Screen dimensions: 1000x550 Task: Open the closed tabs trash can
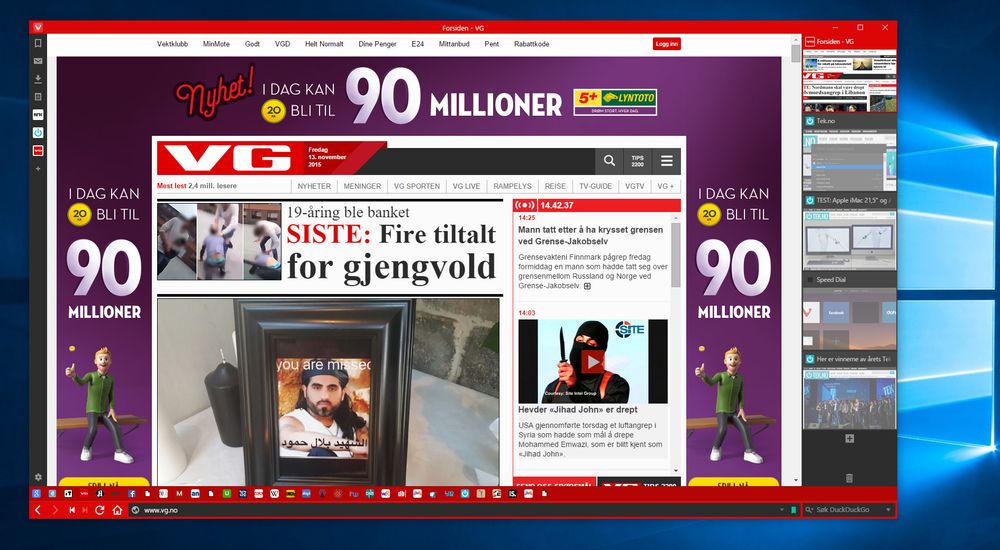(849, 478)
